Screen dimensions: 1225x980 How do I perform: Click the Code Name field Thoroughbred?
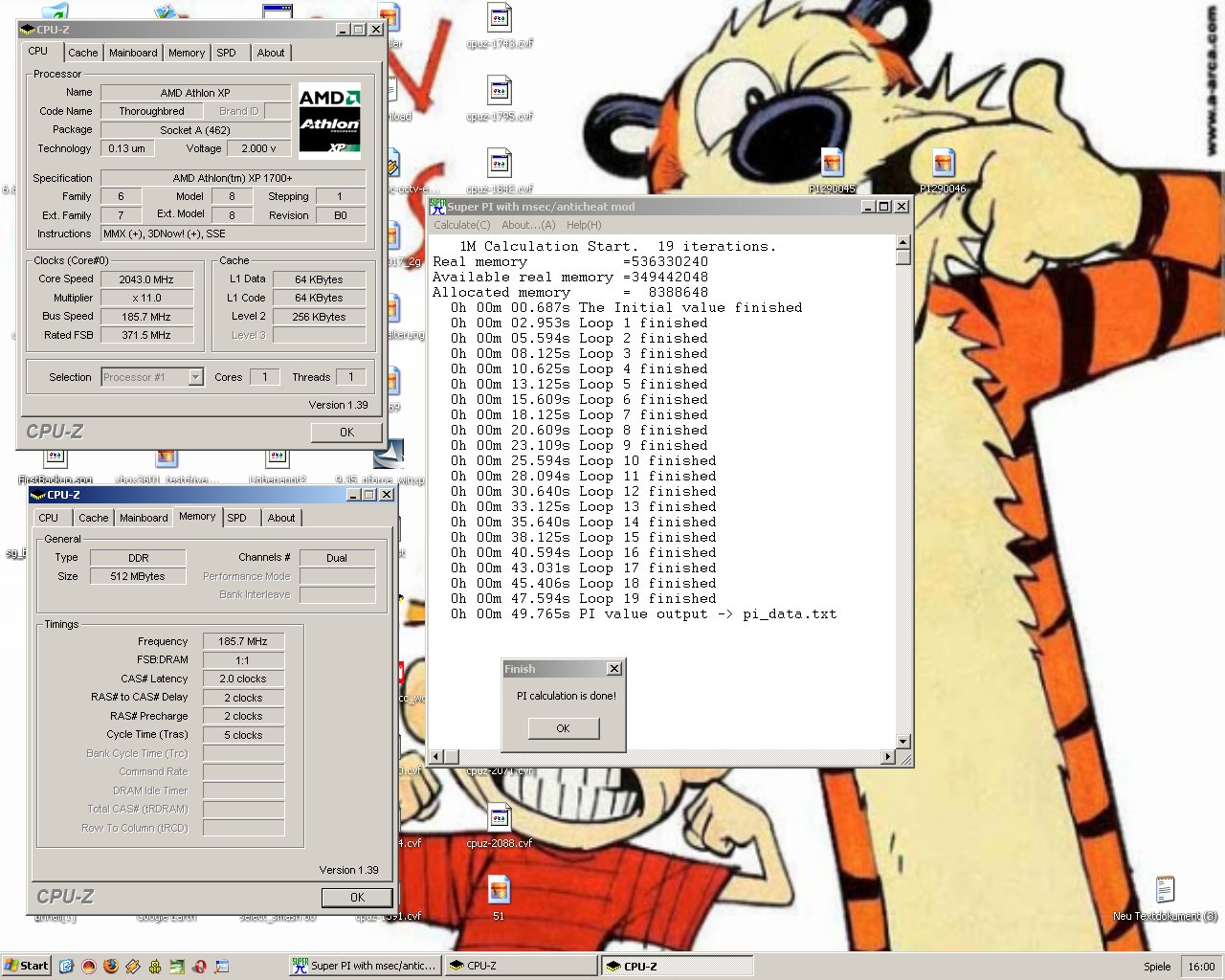tap(151, 111)
